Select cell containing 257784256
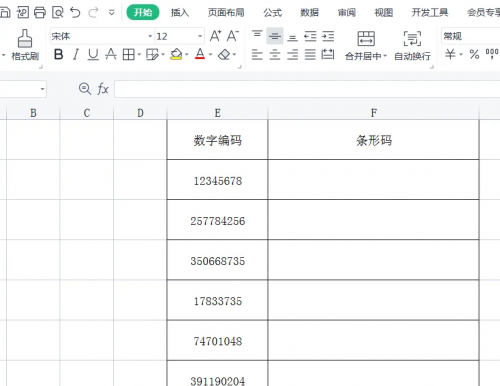Image resolution: width=500 pixels, height=386 pixels. pyautogui.click(x=217, y=220)
